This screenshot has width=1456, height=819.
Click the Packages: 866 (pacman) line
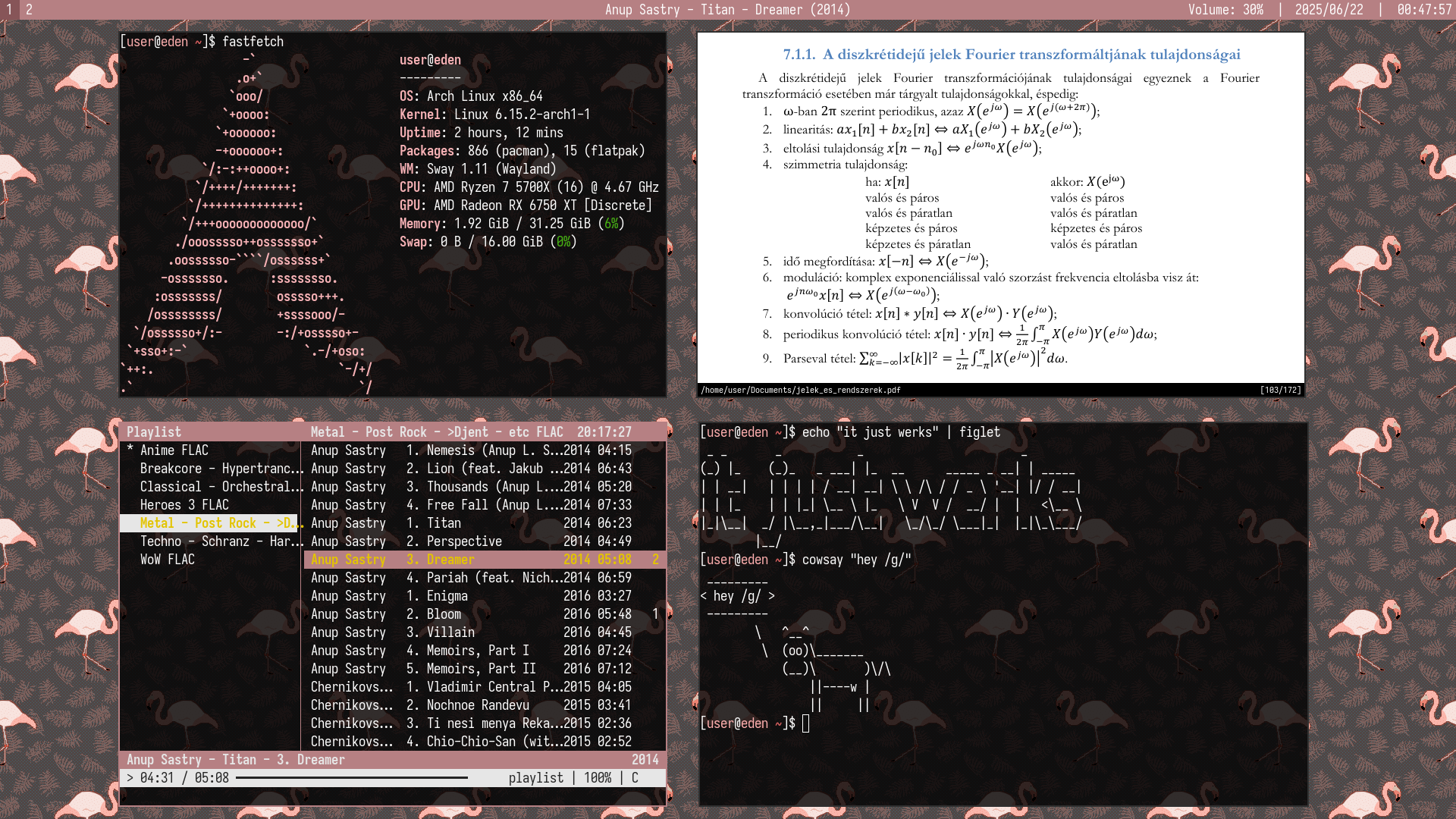click(x=522, y=151)
